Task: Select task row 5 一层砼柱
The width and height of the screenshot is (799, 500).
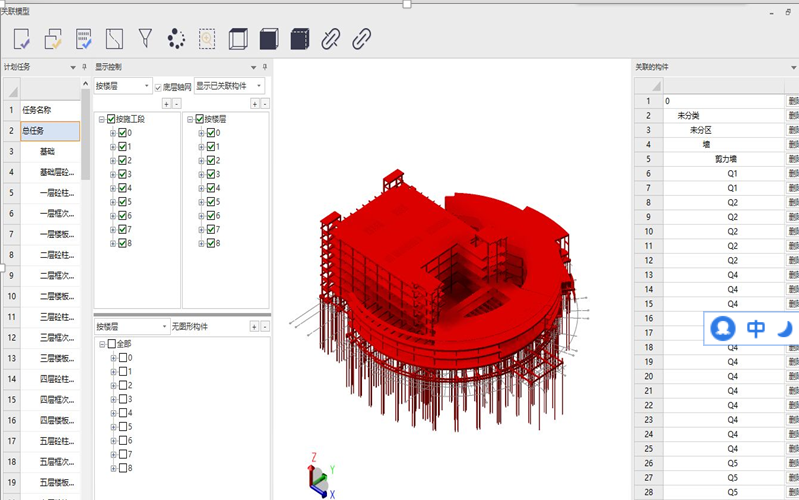Action: tap(50, 193)
